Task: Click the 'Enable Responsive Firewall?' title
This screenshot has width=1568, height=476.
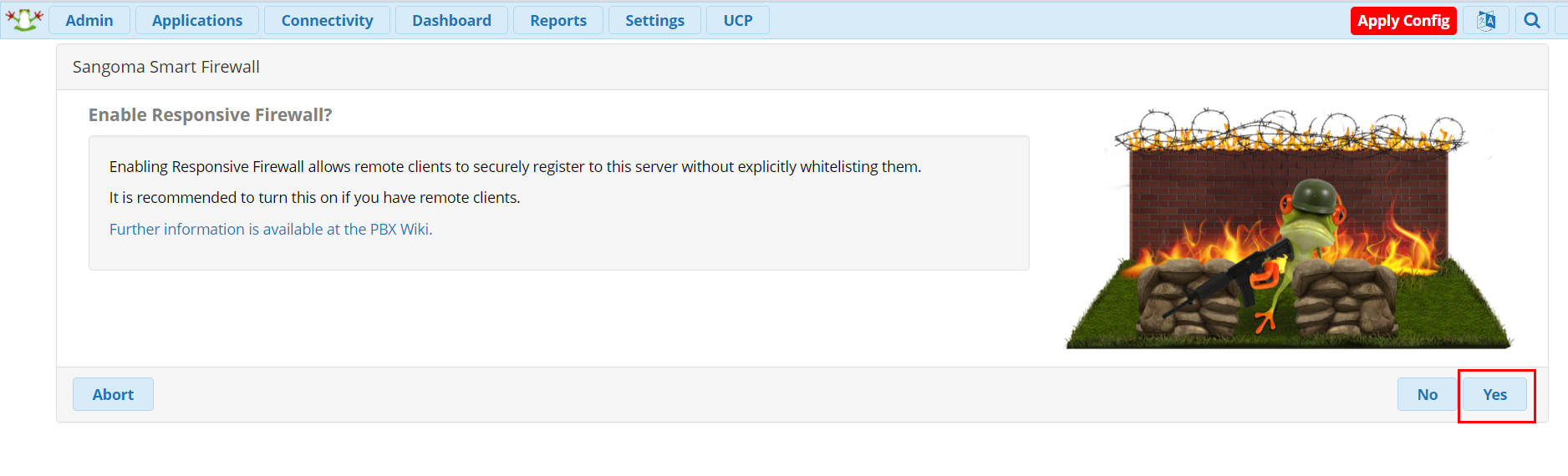Action: point(211,114)
